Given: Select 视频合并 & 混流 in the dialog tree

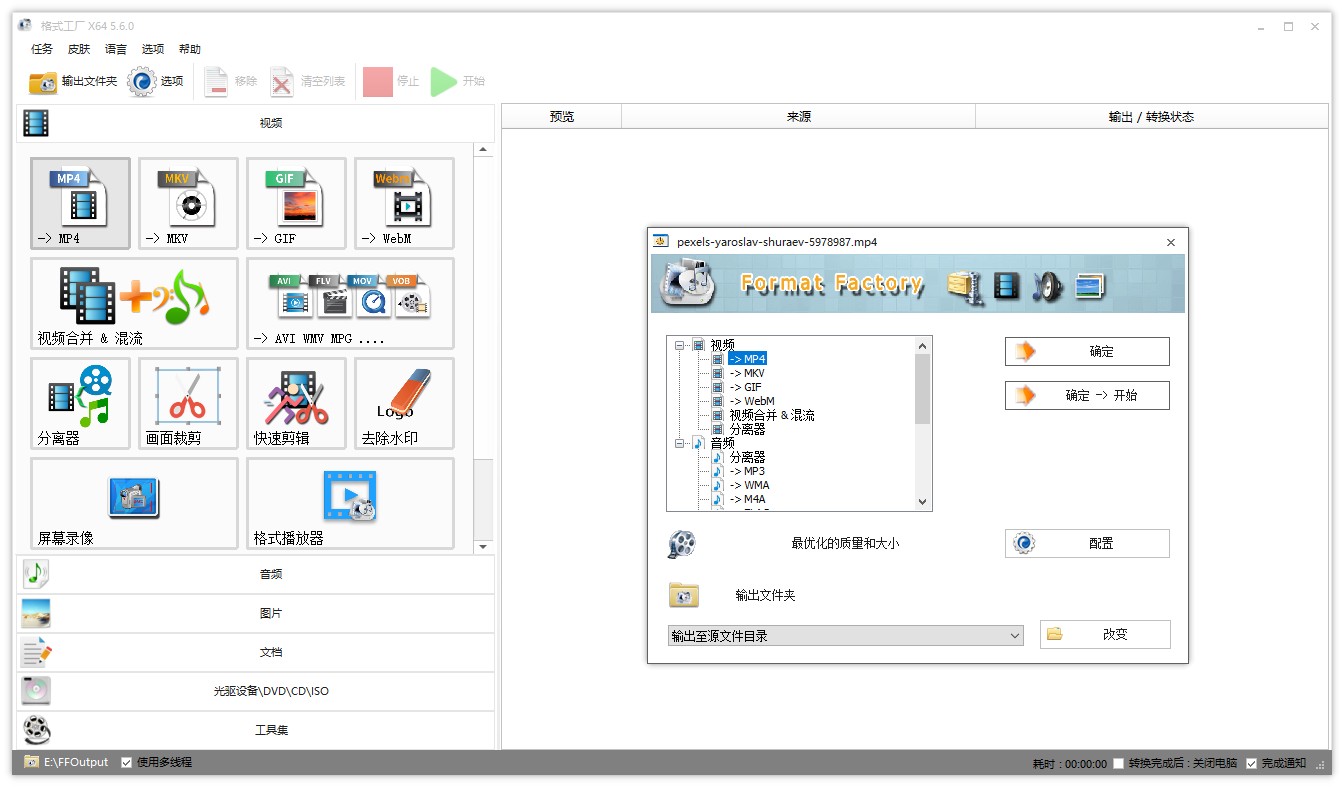Looking at the screenshot, I should (772, 415).
